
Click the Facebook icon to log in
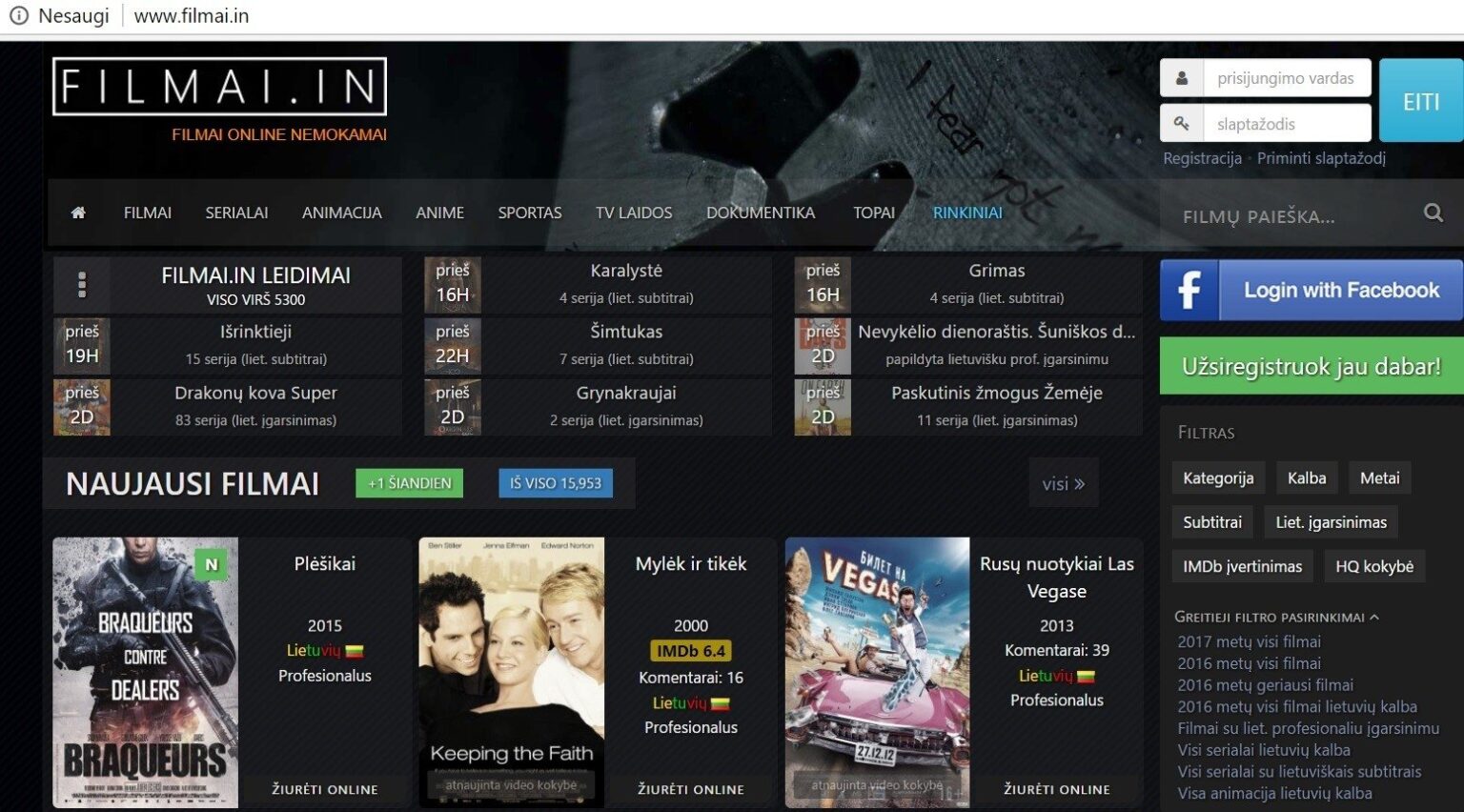[x=1189, y=289]
